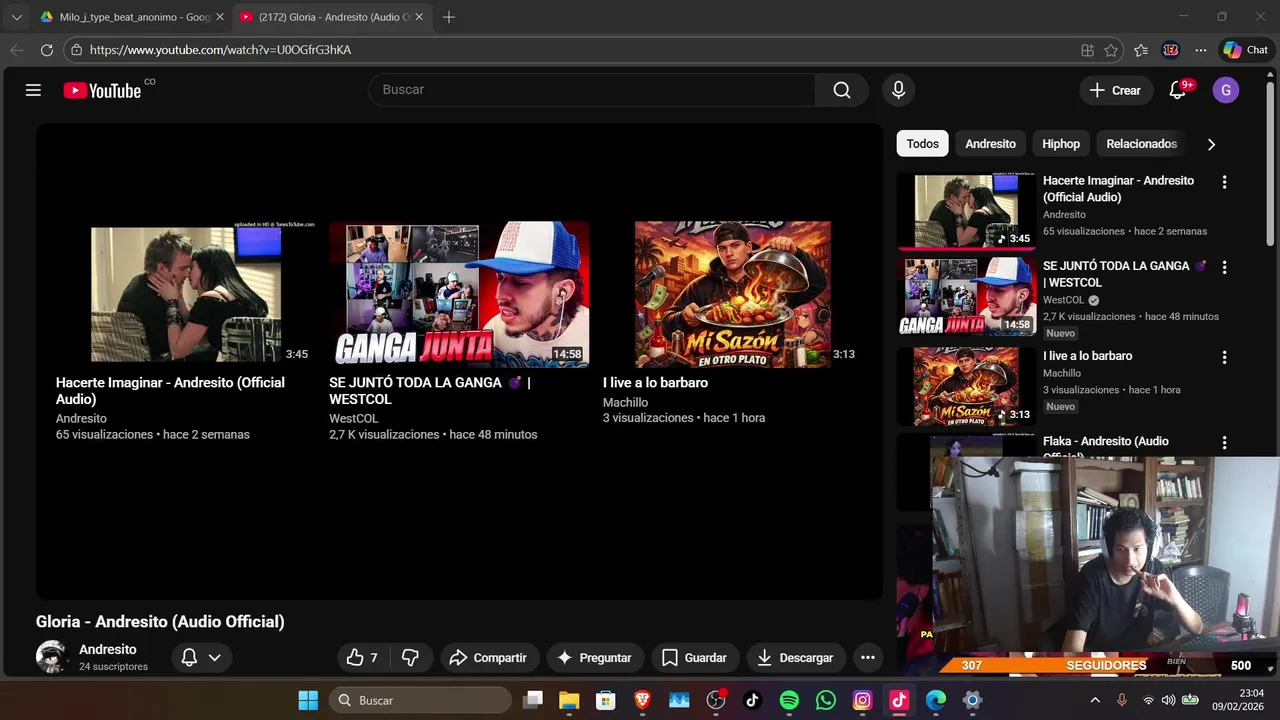Open I live a lo barbaro sidebar title
Screen dimensions: 1280x720
click(1087, 356)
